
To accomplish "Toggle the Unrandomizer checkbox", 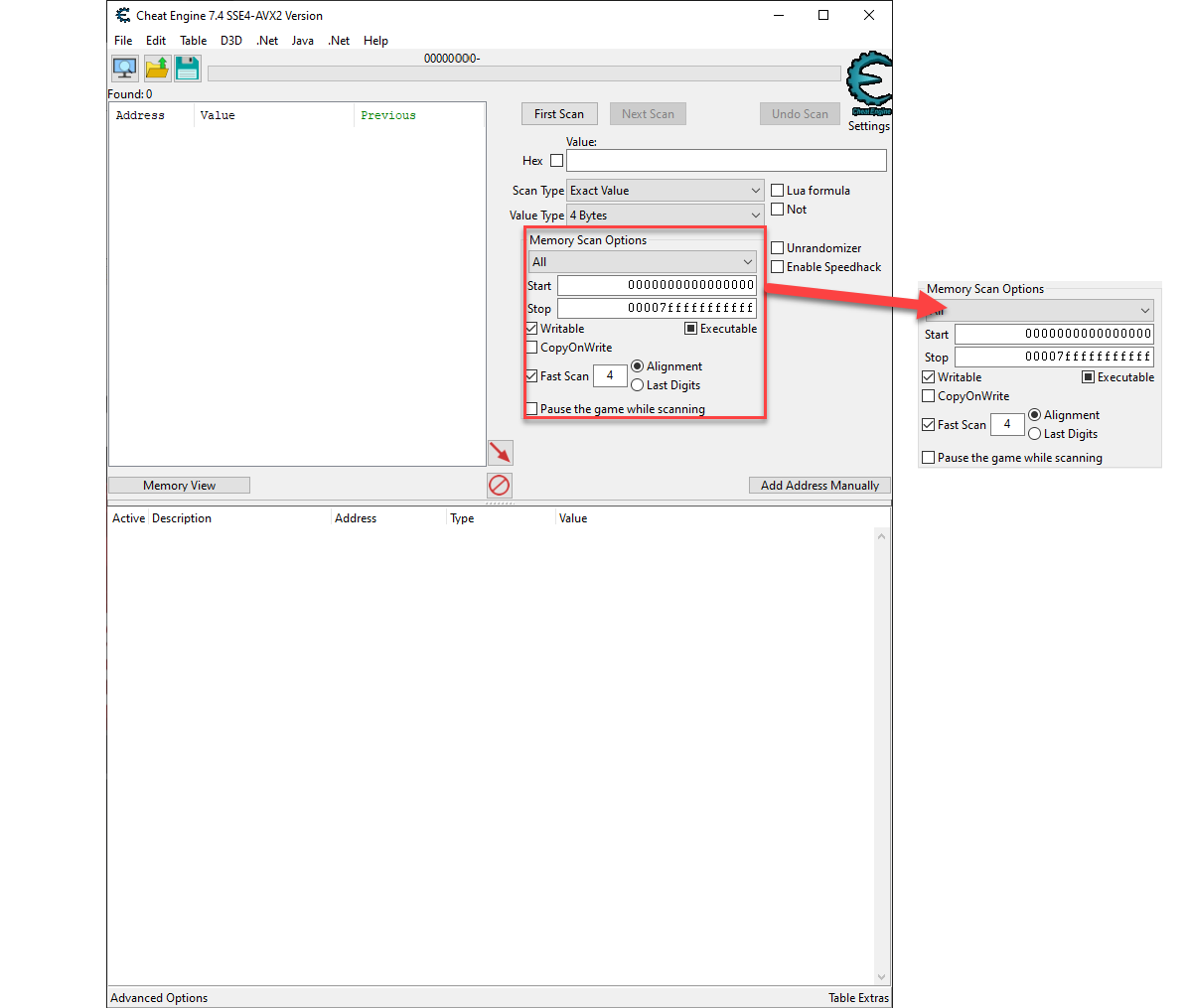I will pos(778,248).
